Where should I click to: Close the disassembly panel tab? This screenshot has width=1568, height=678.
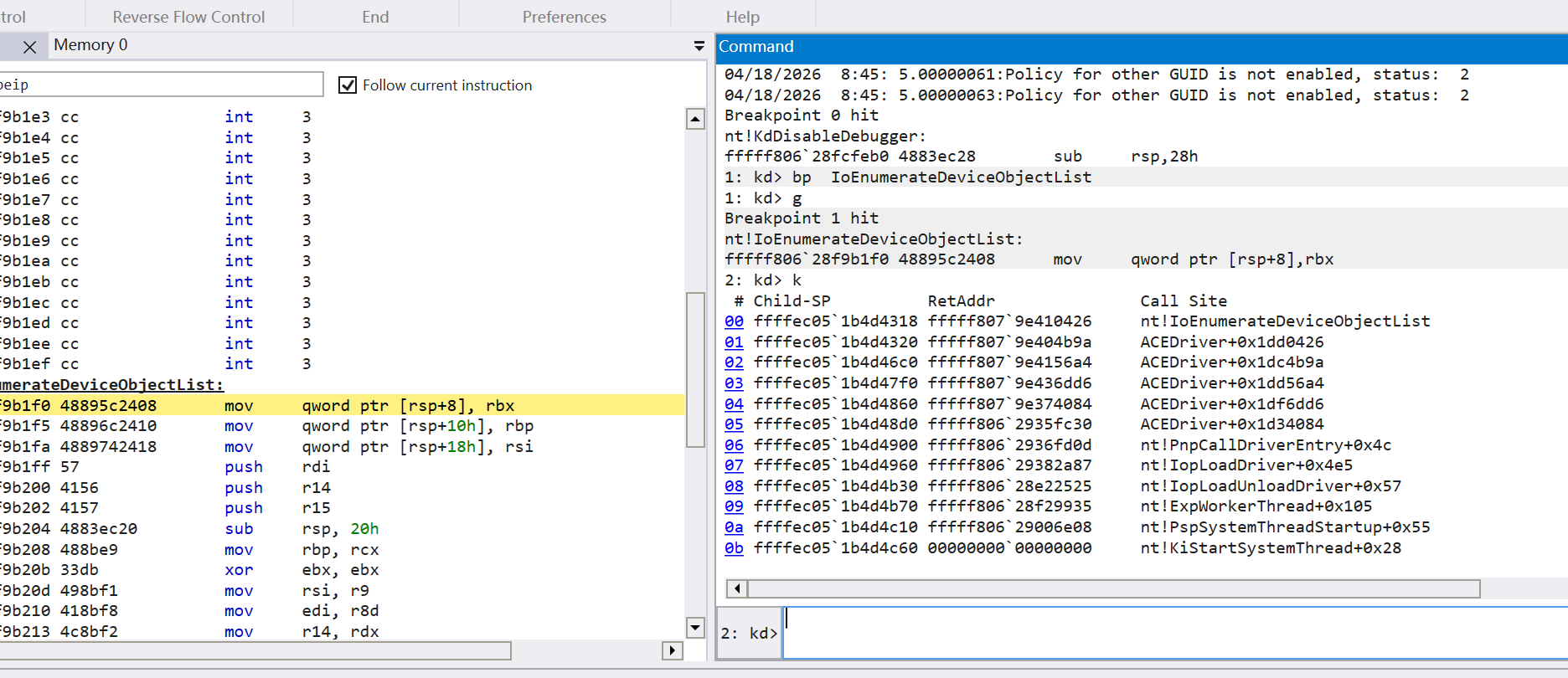[x=29, y=47]
